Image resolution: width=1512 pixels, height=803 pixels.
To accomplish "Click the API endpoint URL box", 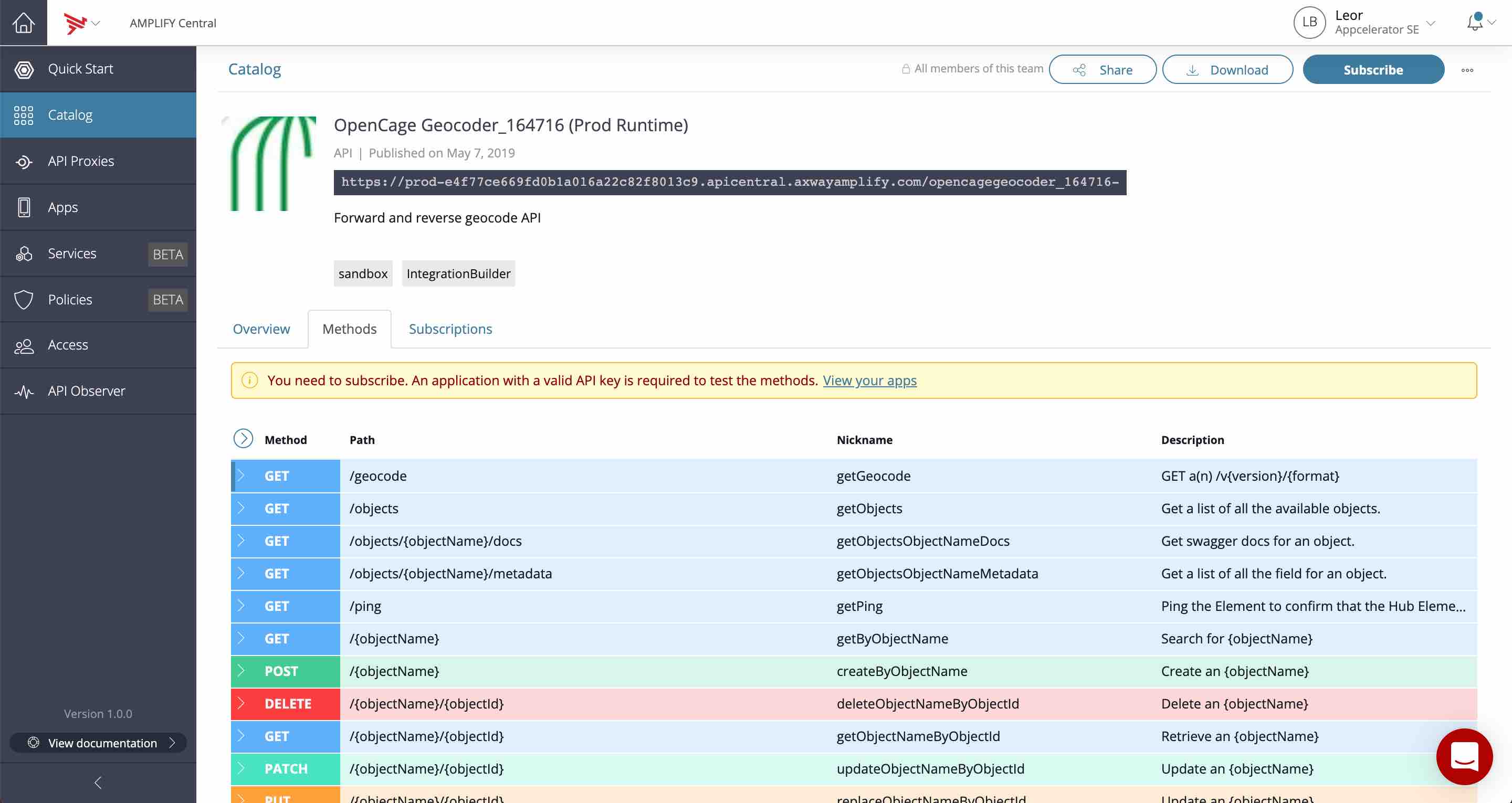I will pyautogui.click(x=730, y=183).
